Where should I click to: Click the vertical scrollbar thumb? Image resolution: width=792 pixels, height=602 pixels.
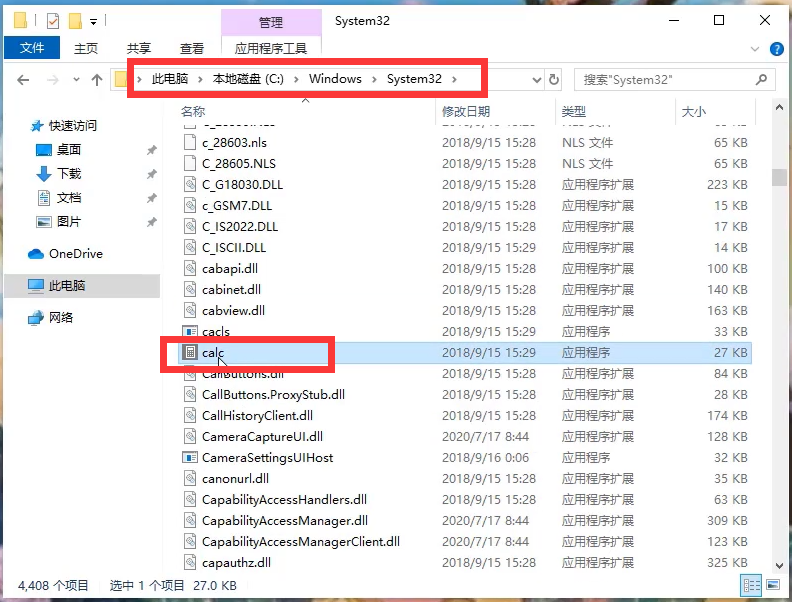click(x=779, y=177)
